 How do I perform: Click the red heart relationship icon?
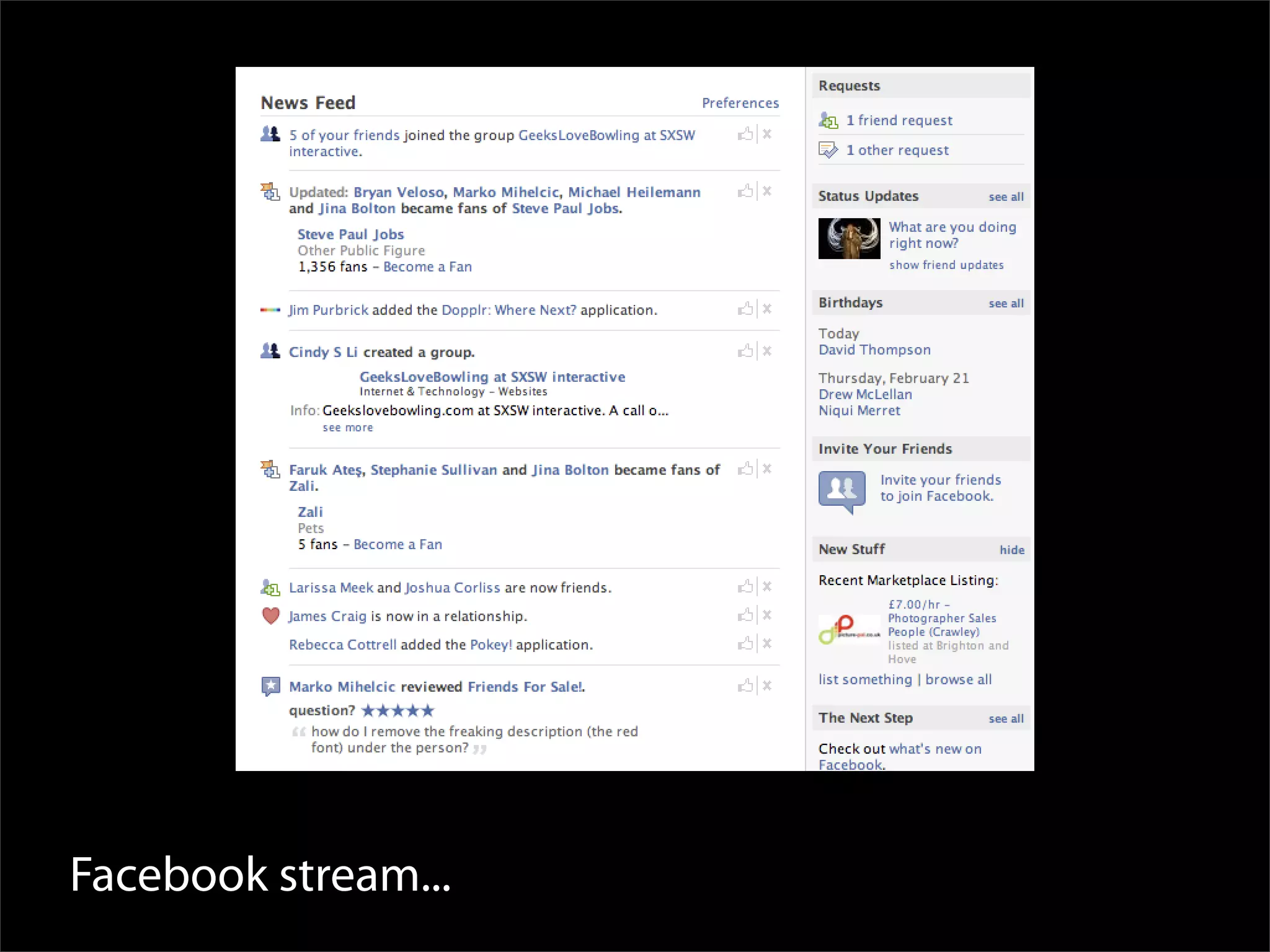(x=271, y=615)
